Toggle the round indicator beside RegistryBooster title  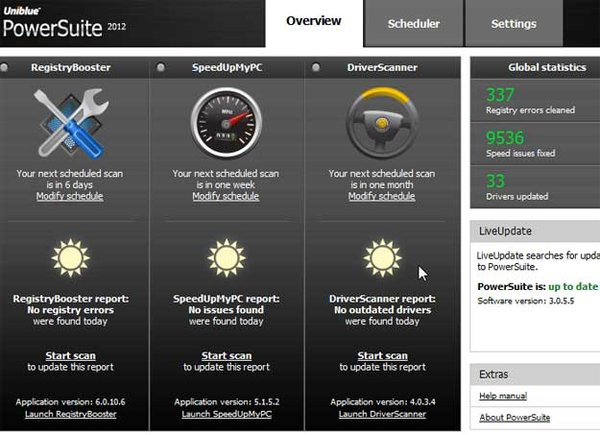[5, 68]
